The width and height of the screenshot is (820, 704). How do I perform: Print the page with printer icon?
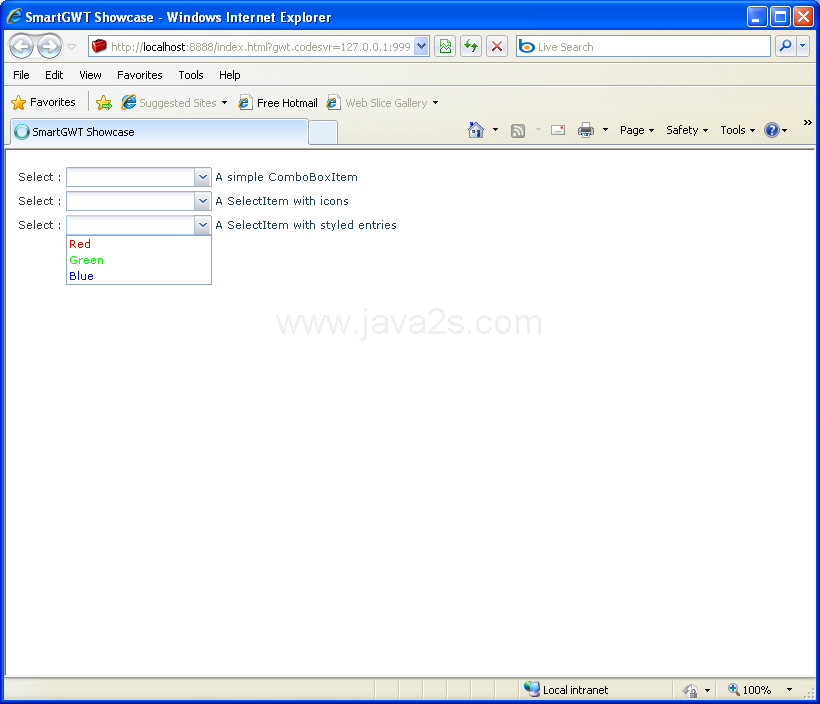pos(586,130)
